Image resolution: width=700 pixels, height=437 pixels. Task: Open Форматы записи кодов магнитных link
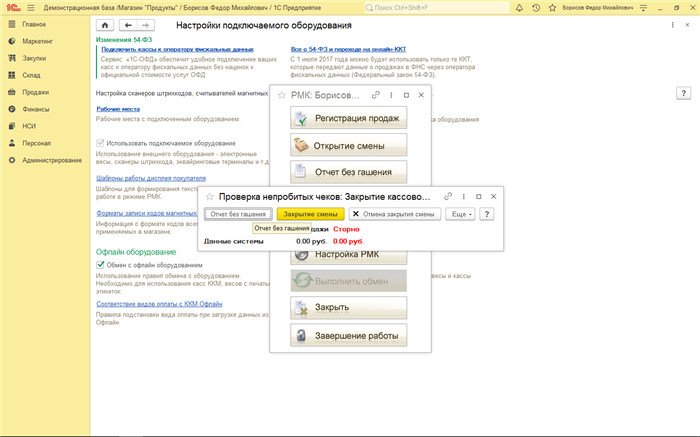pyautogui.click(x=146, y=213)
